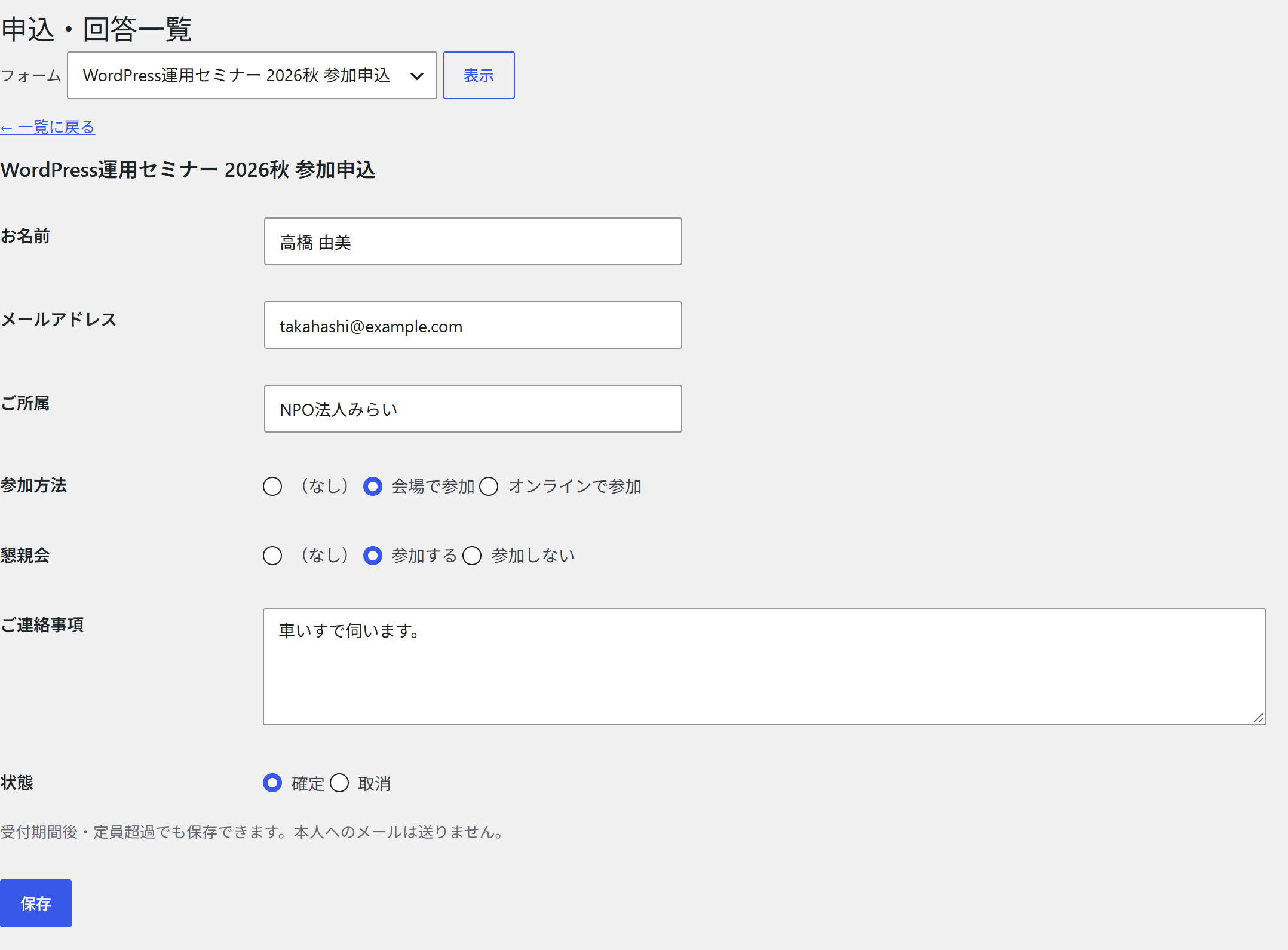
Task: Click the お名前 field label
Action: [25, 236]
